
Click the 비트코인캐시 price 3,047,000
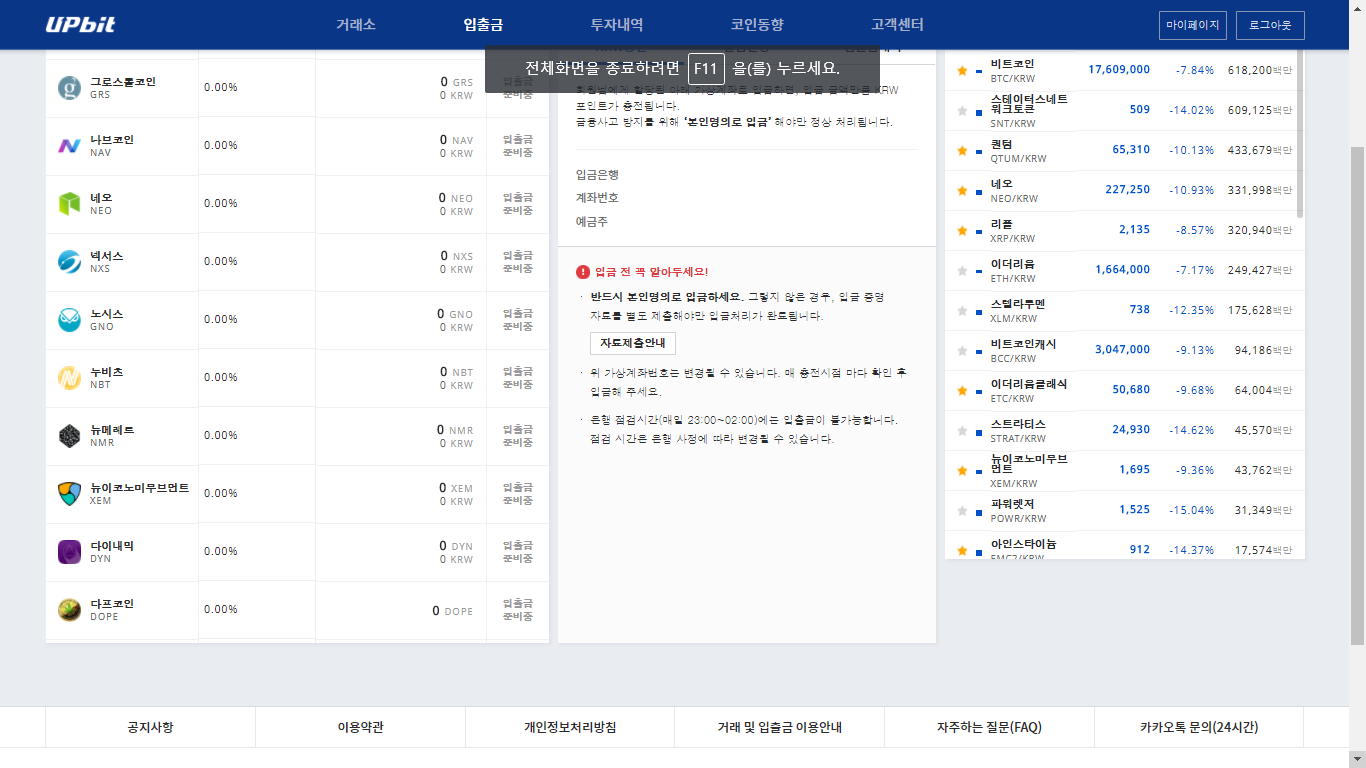[x=1123, y=350]
